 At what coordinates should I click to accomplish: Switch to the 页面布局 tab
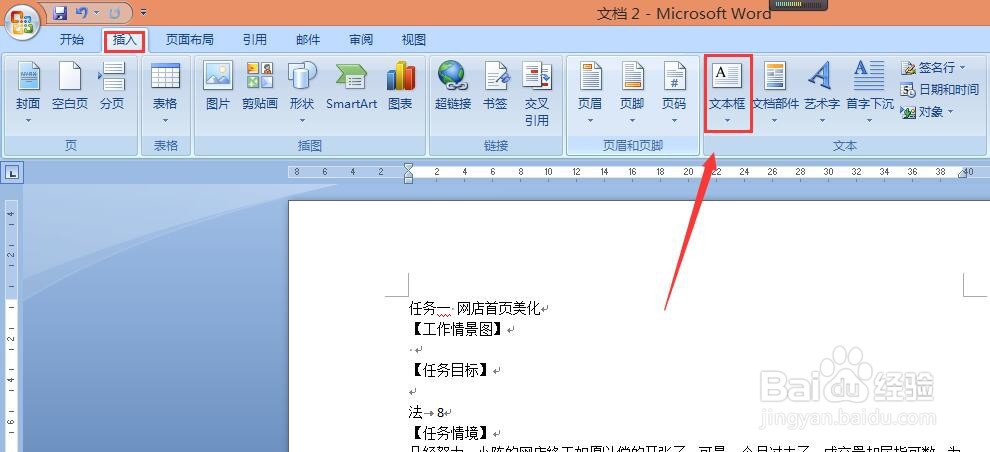click(x=189, y=40)
